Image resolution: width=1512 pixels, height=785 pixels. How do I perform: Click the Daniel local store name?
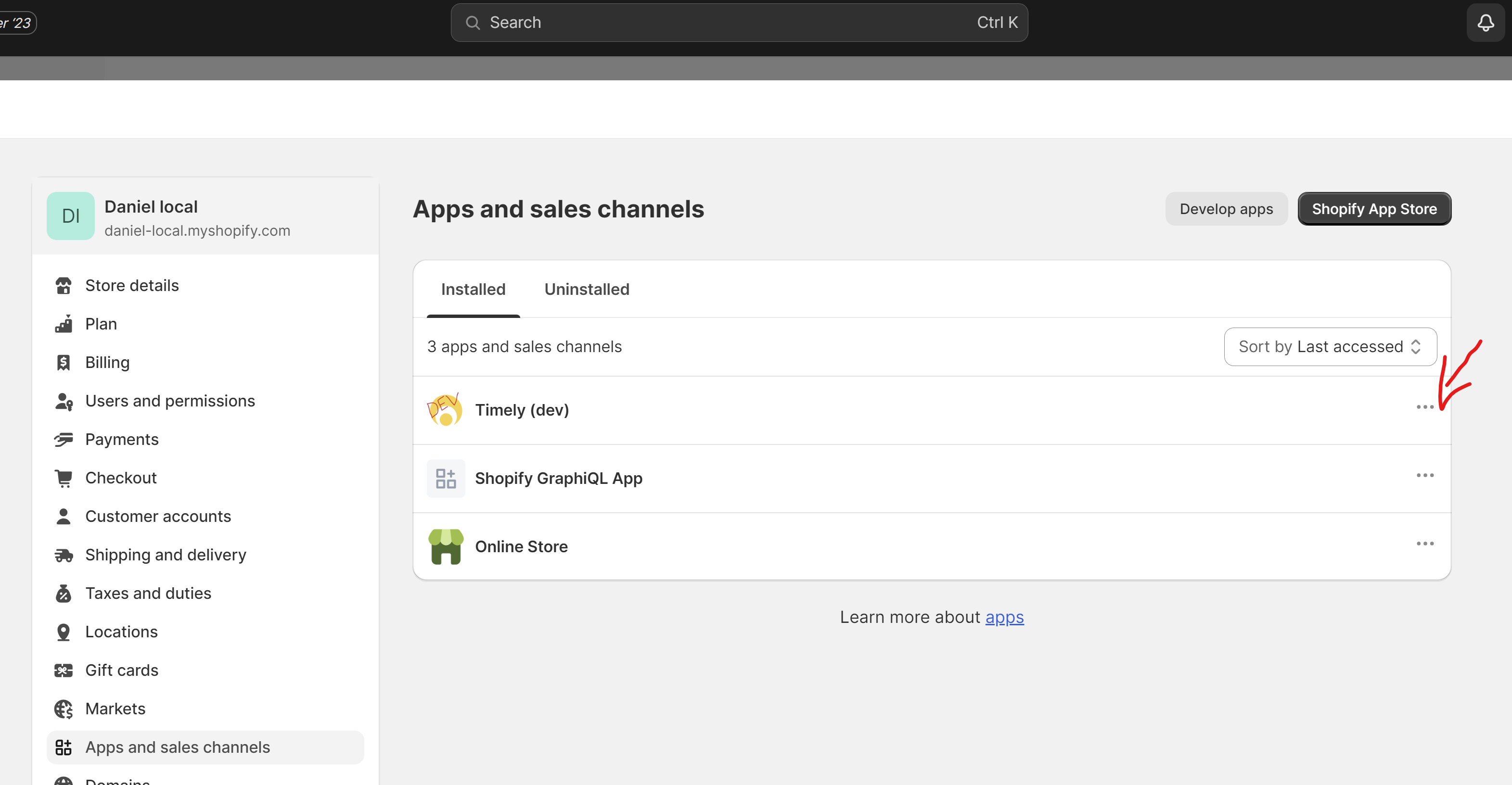point(151,207)
